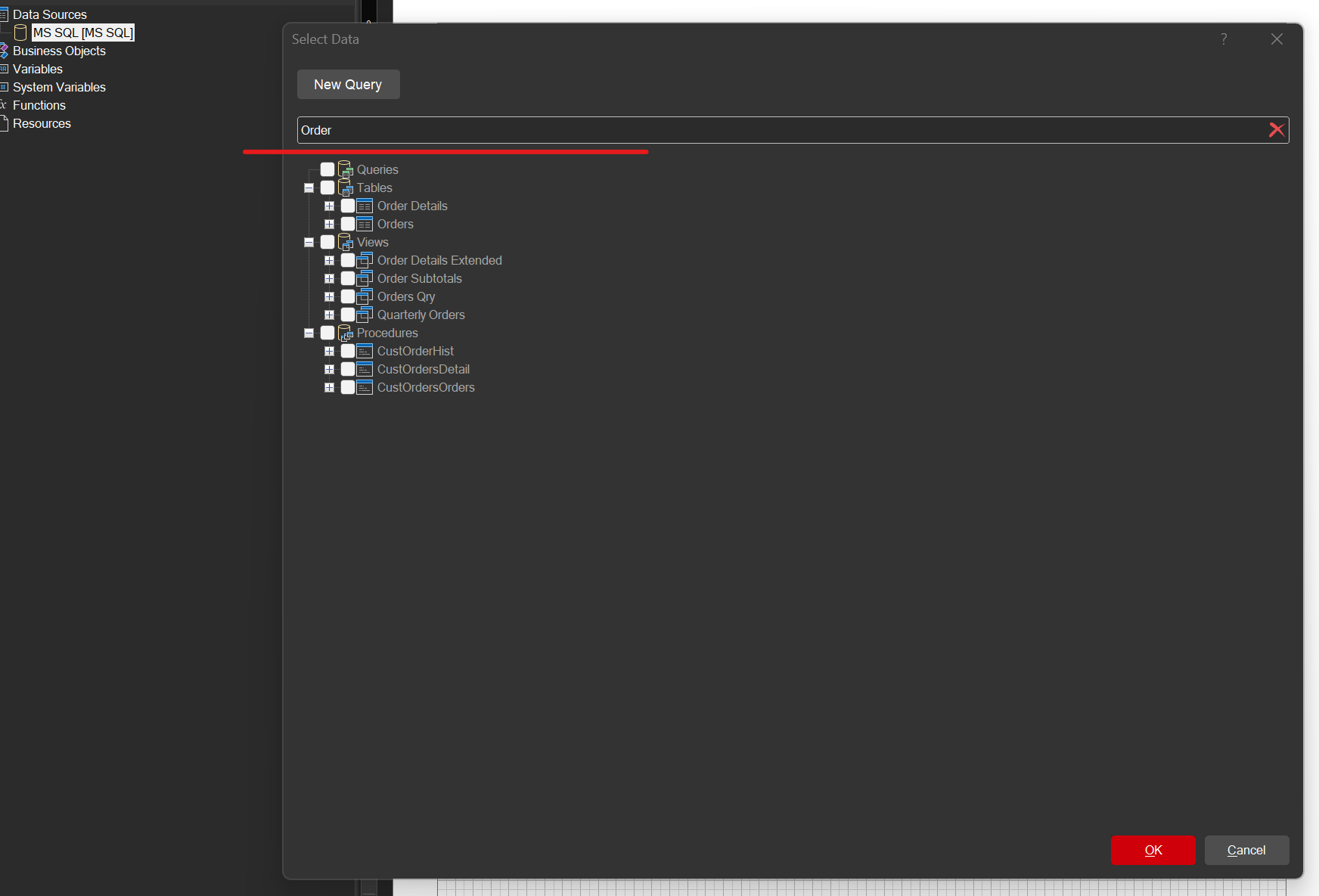Select the Order Subtotals label
The width and height of the screenshot is (1319, 896).
(420, 278)
